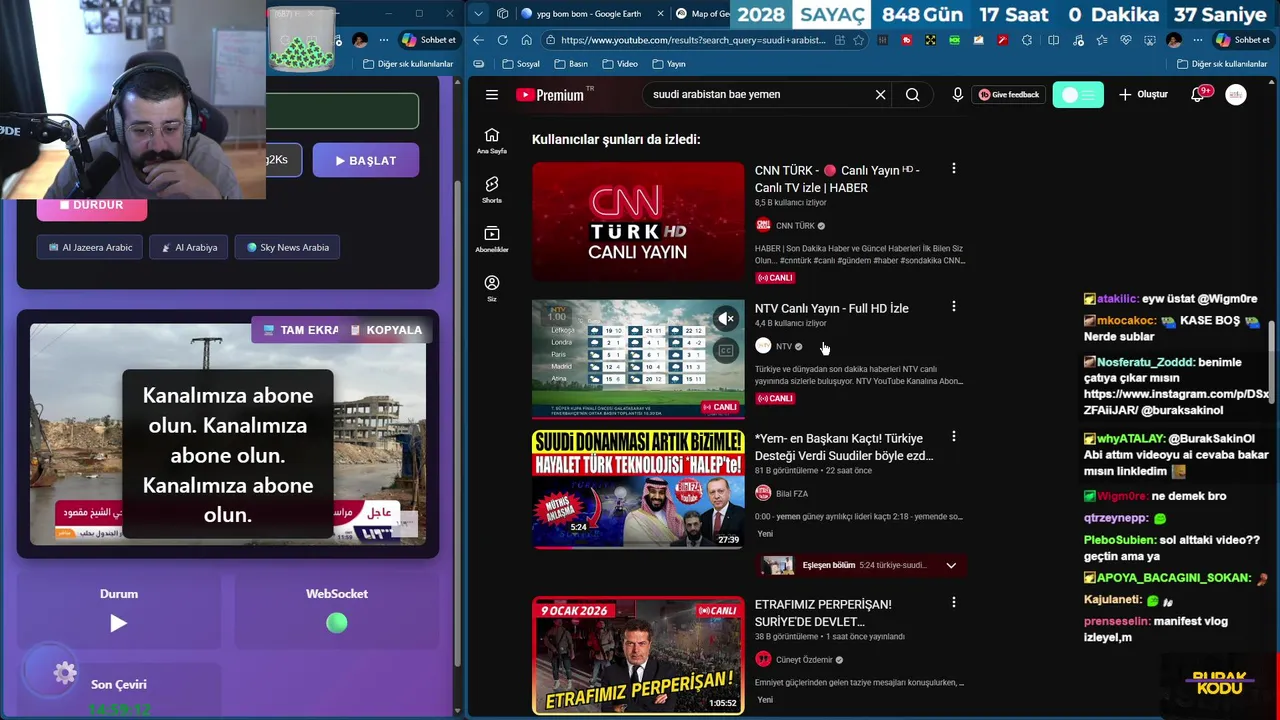The image size is (1280, 720).
Task: Open the Oluştur create menu
Action: pos(1143,94)
